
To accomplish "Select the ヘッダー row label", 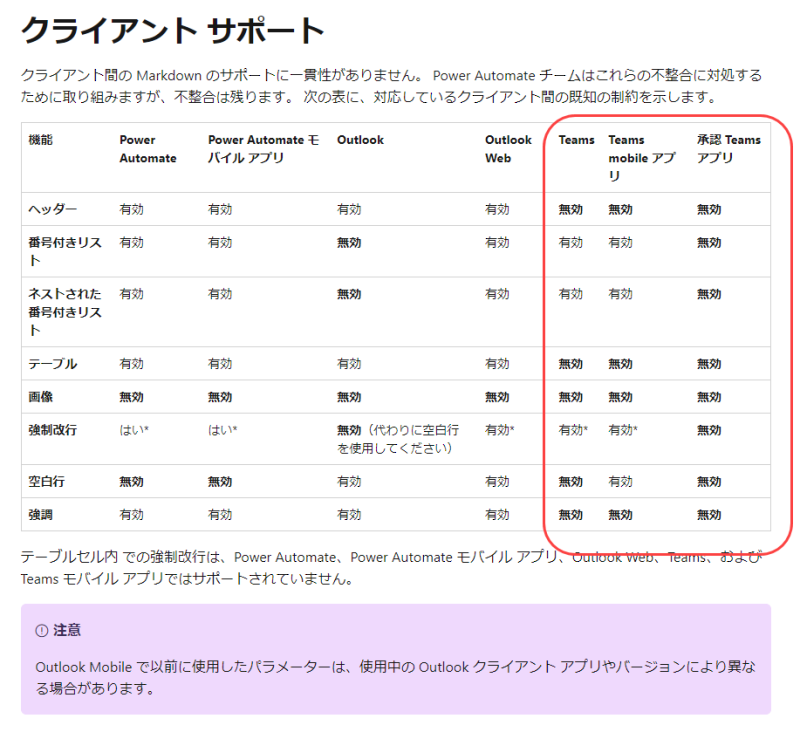I will click(x=53, y=209).
